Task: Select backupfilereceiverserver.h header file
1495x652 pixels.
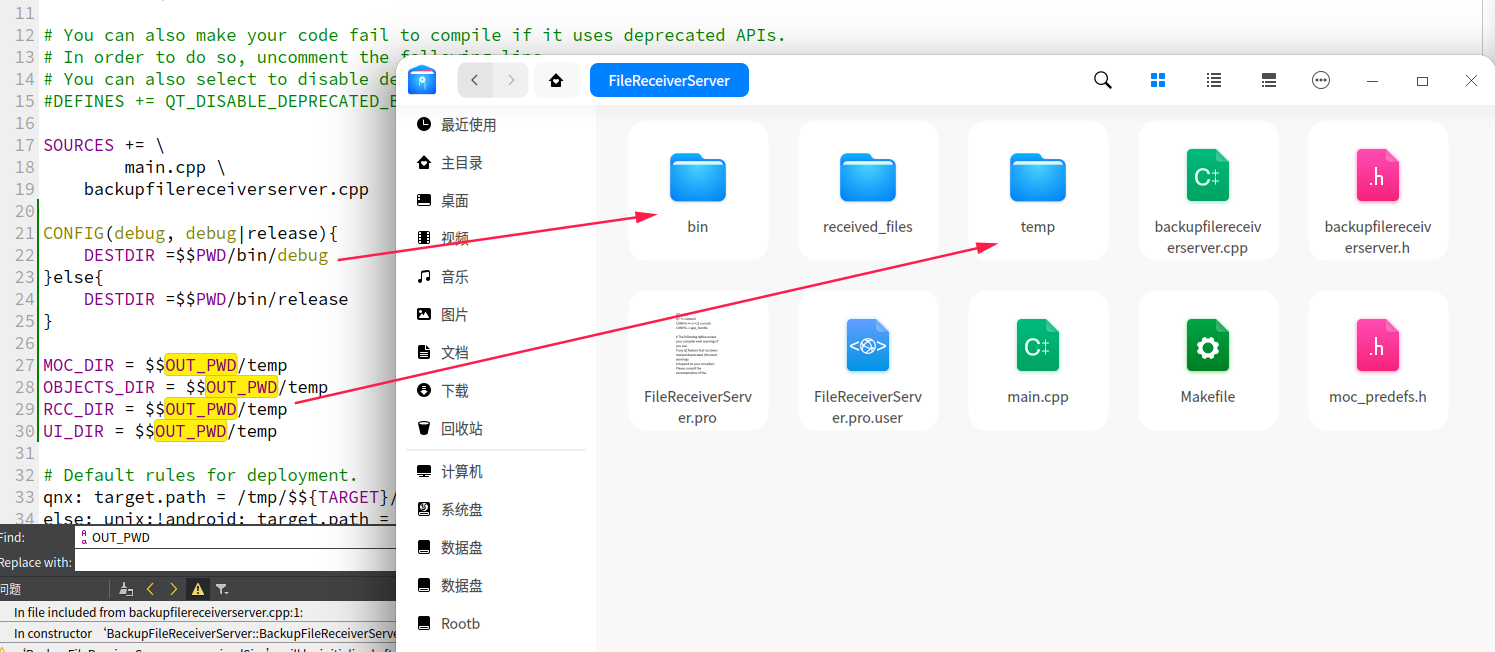Action: click(x=1378, y=191)
